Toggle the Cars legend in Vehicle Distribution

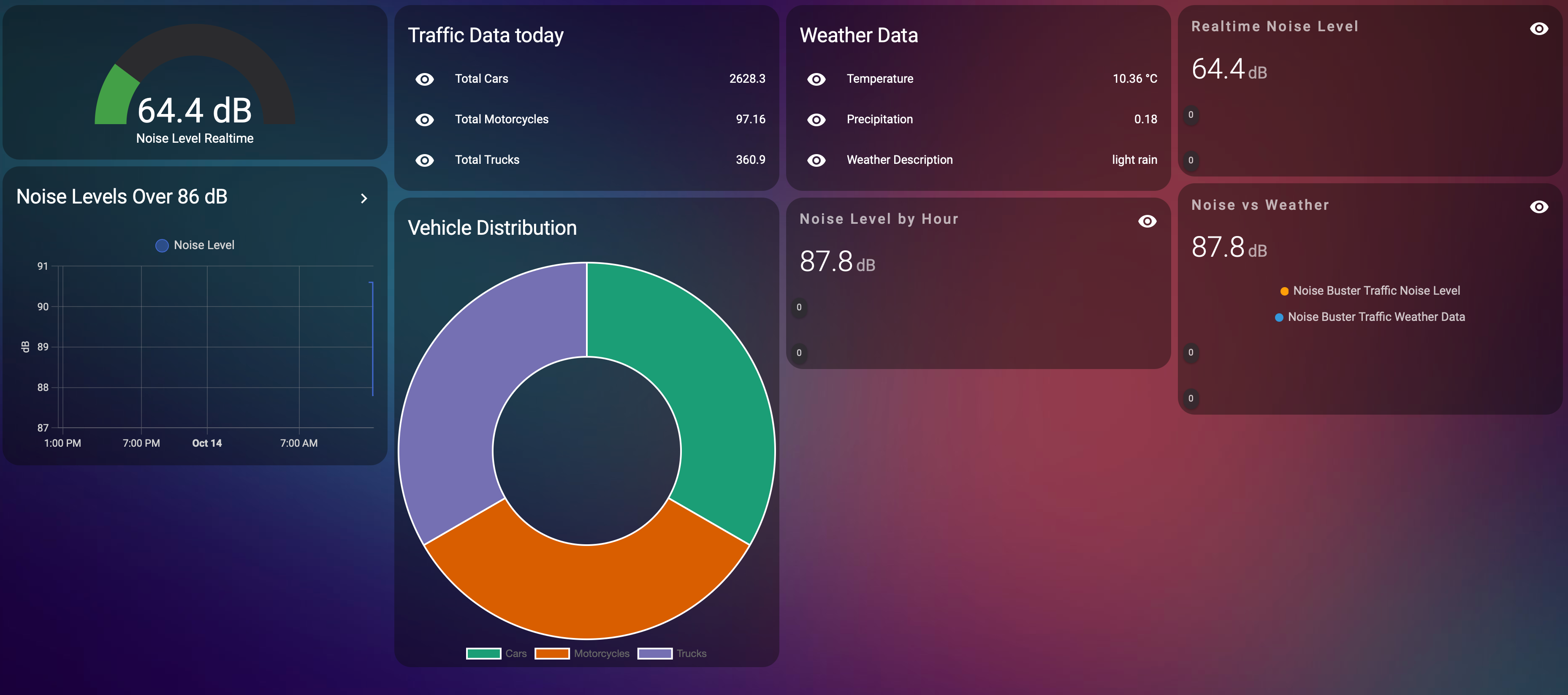click(496, 653)
